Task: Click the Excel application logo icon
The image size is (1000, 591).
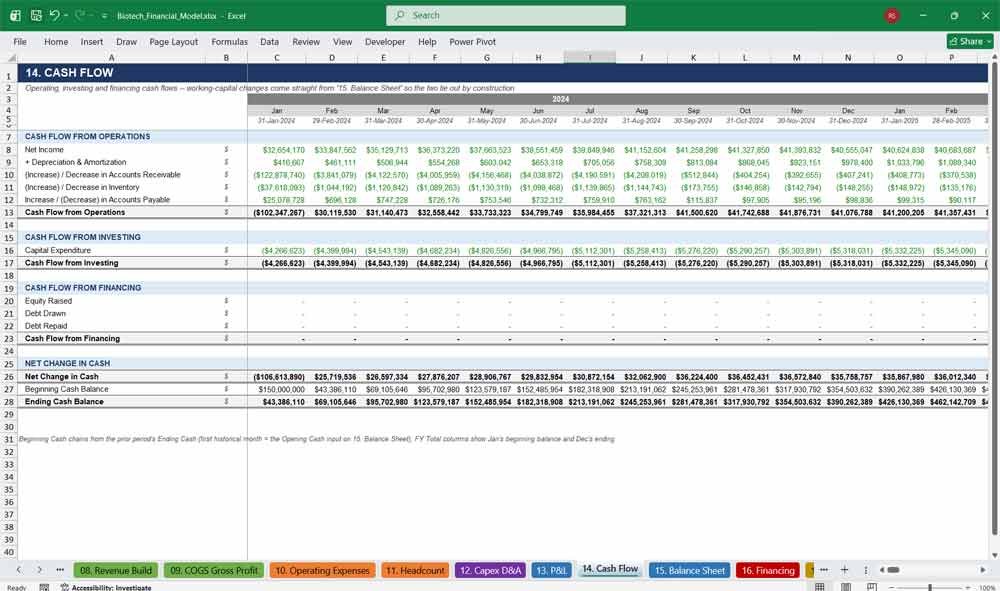Action: point(15,15)
